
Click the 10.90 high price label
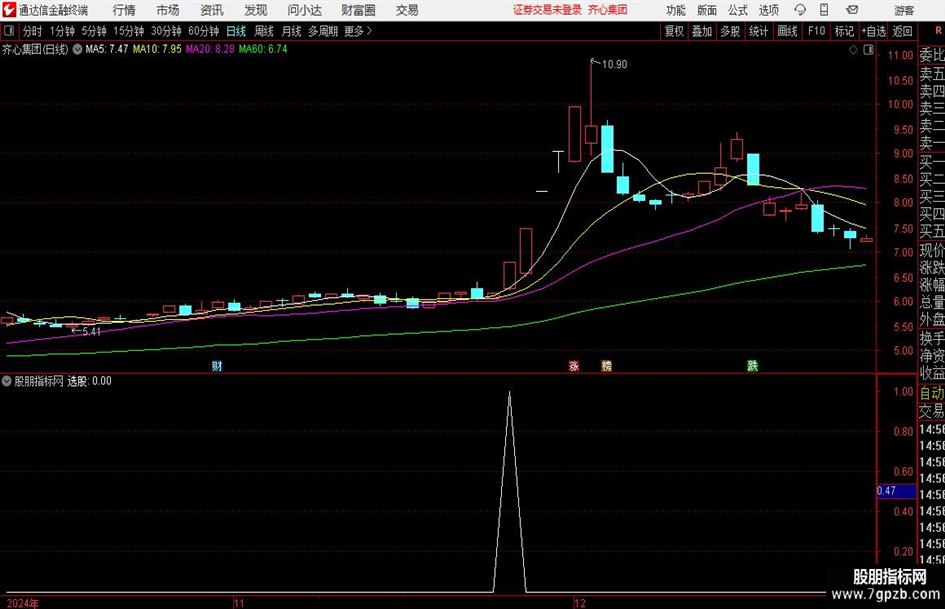[x=614, y=65]
